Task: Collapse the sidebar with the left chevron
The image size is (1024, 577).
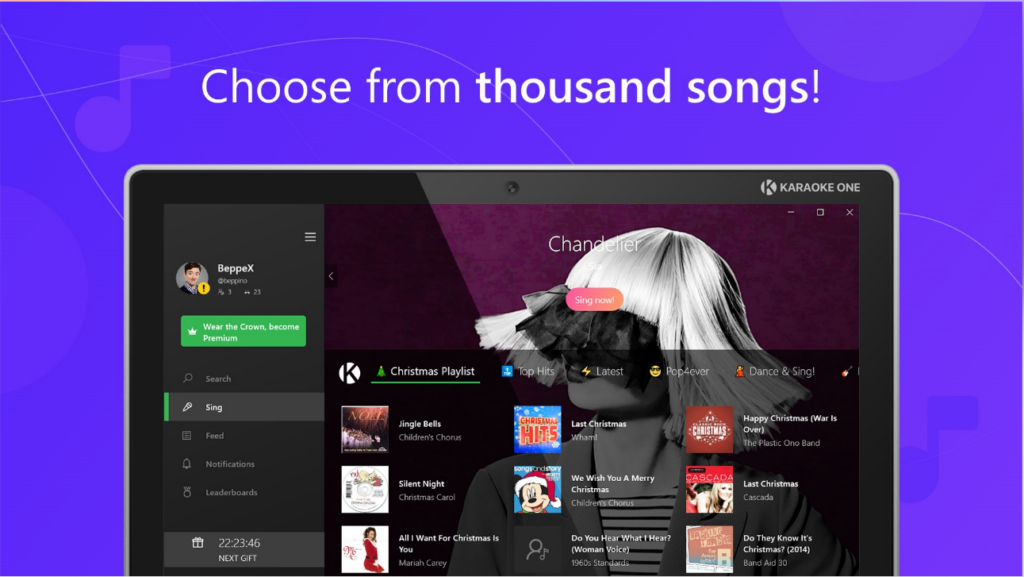Action: click(x=331, y=276)
